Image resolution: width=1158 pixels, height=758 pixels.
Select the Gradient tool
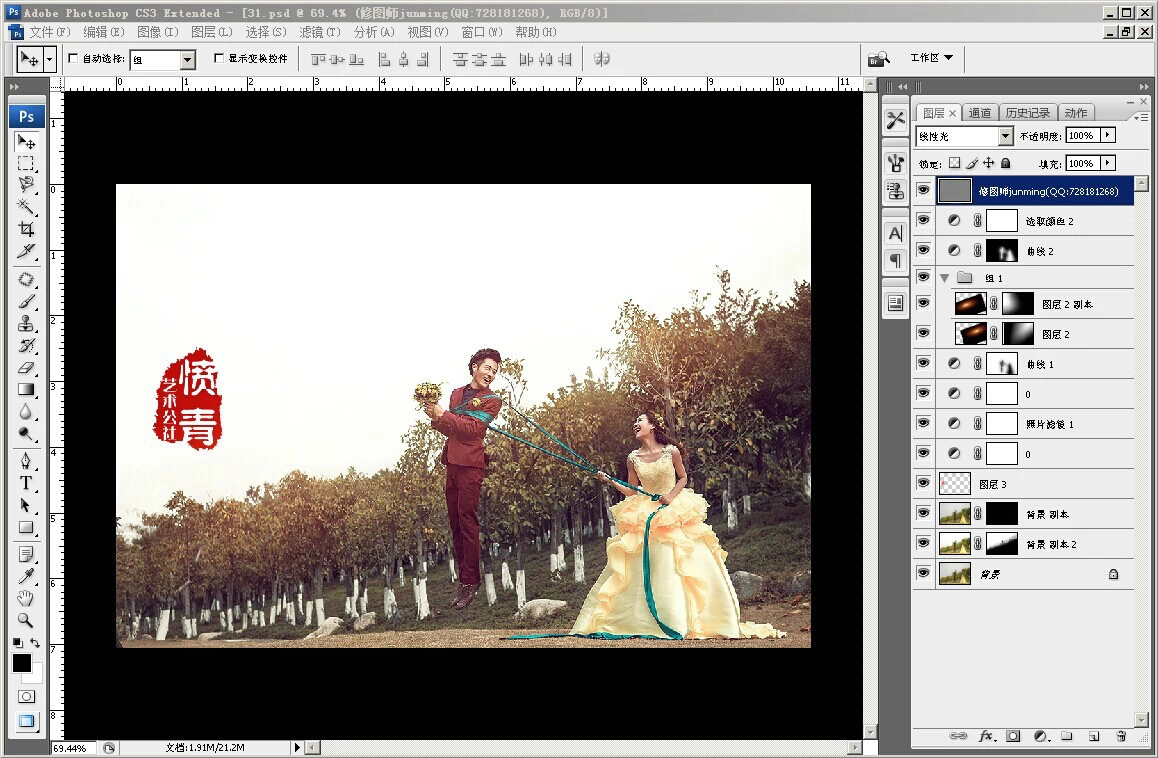coord(26,389)
